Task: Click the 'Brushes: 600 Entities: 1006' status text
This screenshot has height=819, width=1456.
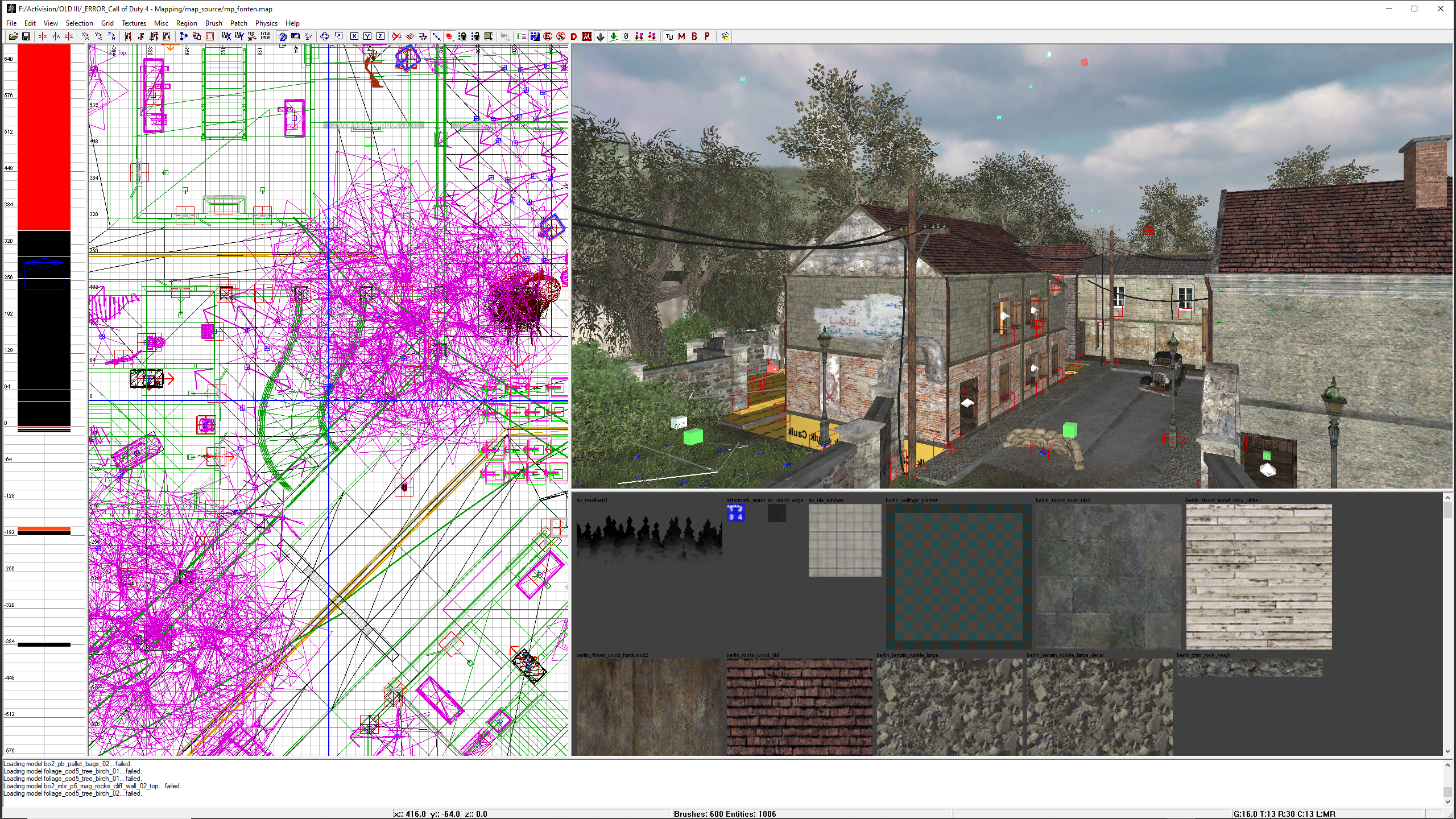Action: point(725,814)
